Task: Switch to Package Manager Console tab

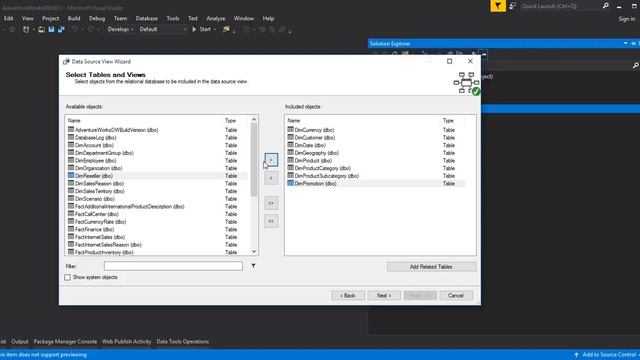Action: (x=65, y=342)
